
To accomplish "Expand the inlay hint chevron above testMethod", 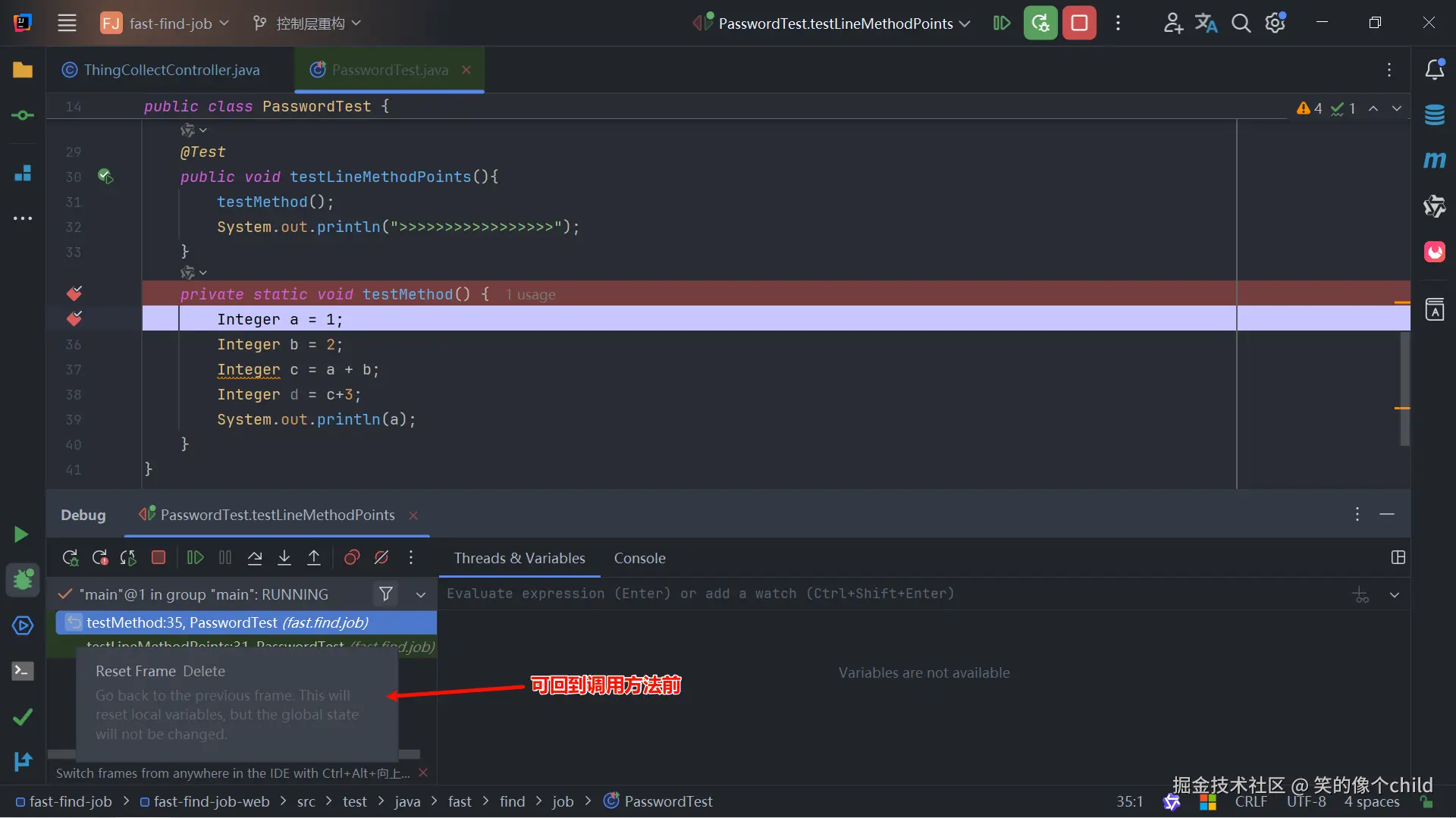I will pos(202,272).
